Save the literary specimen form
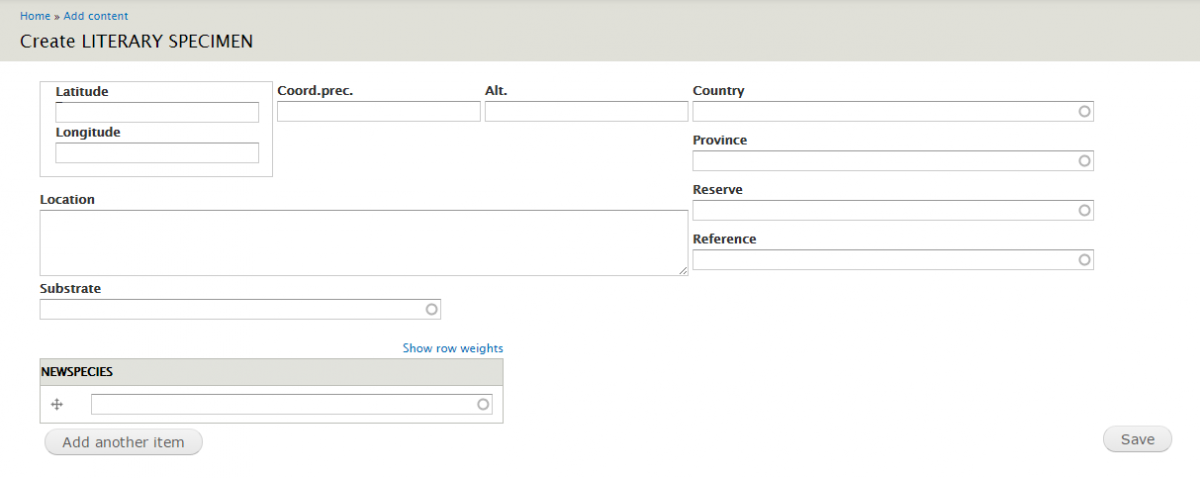Viewport: 1200px width, 478px height. click(1137, 440)
